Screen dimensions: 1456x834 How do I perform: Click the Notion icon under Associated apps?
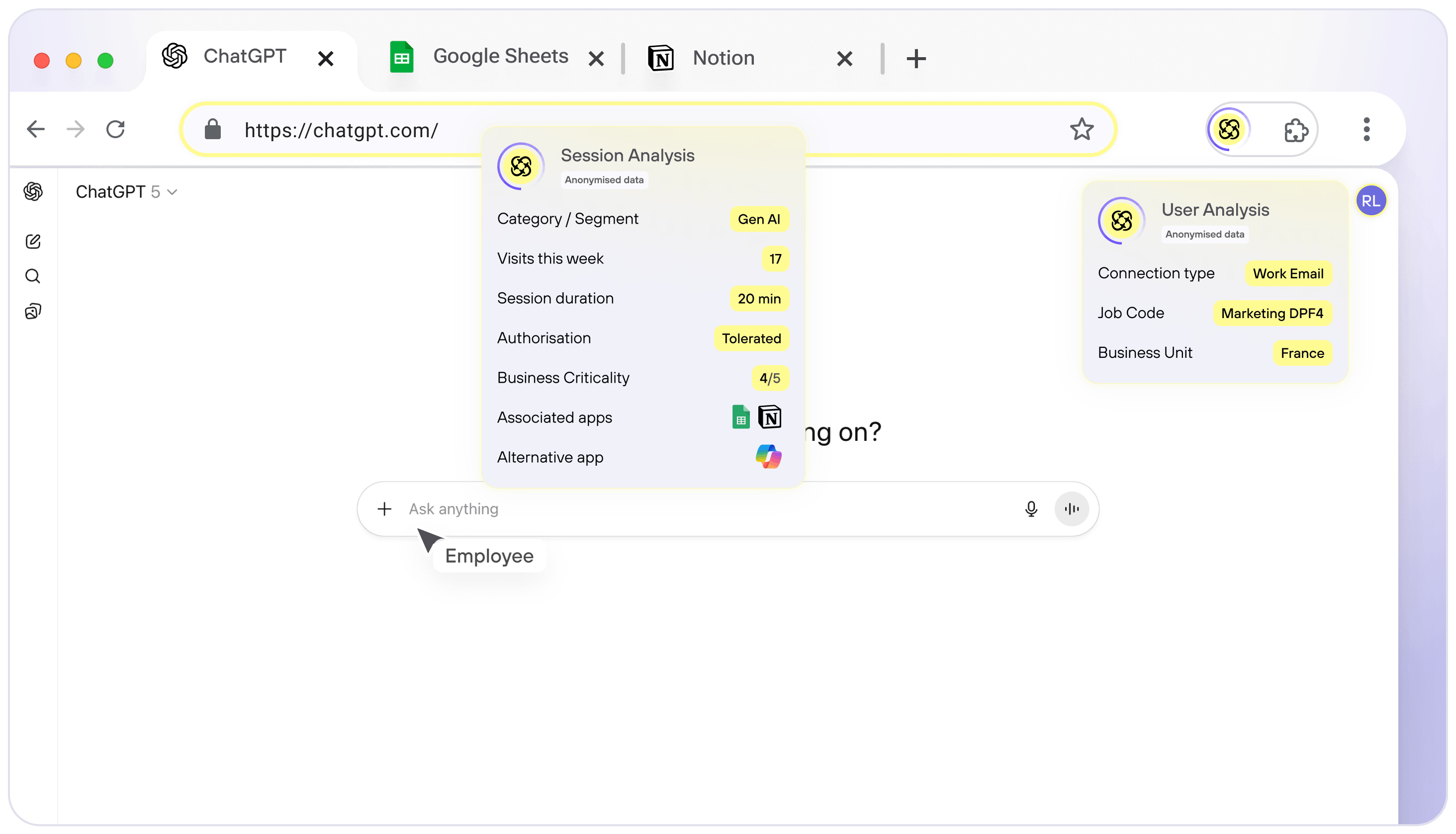tap(770, 417)
